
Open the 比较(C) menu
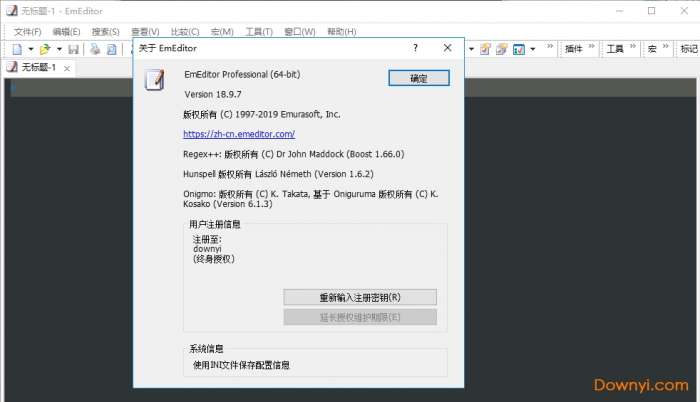185,32
